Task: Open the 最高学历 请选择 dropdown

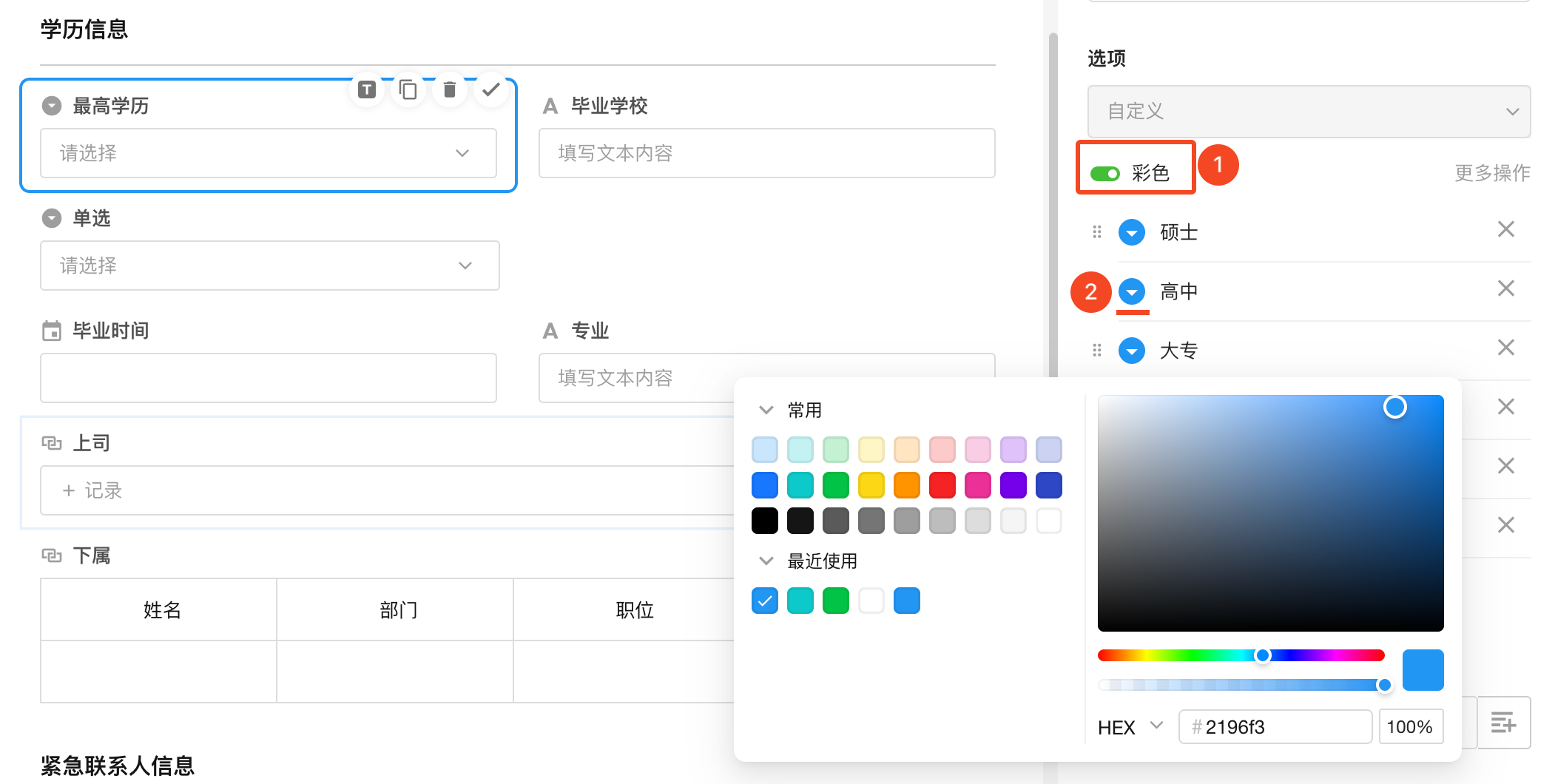Action: click(269, 153)
